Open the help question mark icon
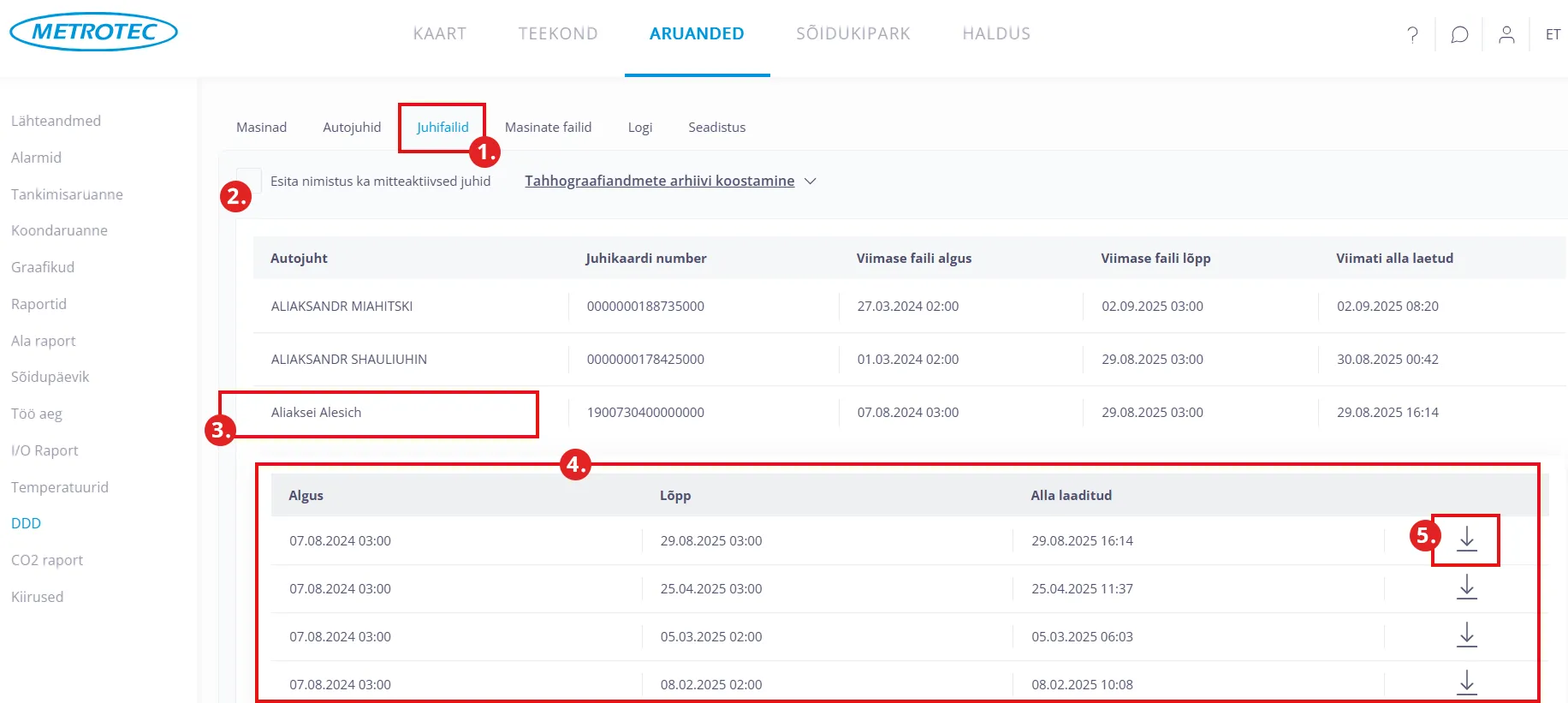The width and height of the screenshot is (1568, 703). click(1412, 34)
